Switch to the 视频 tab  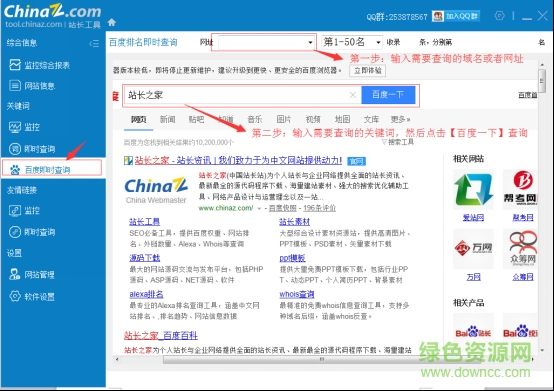313,119
